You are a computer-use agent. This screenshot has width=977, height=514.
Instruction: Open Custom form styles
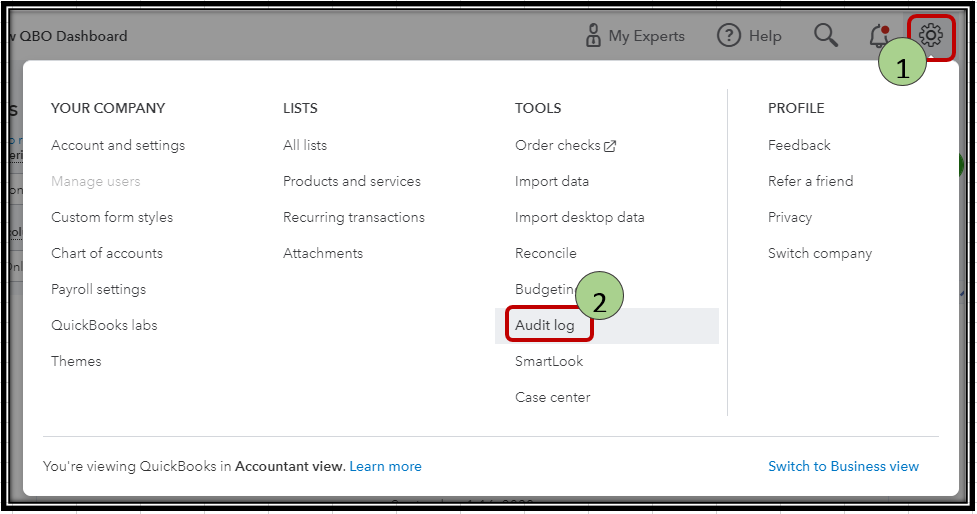[x=112, y=217]
